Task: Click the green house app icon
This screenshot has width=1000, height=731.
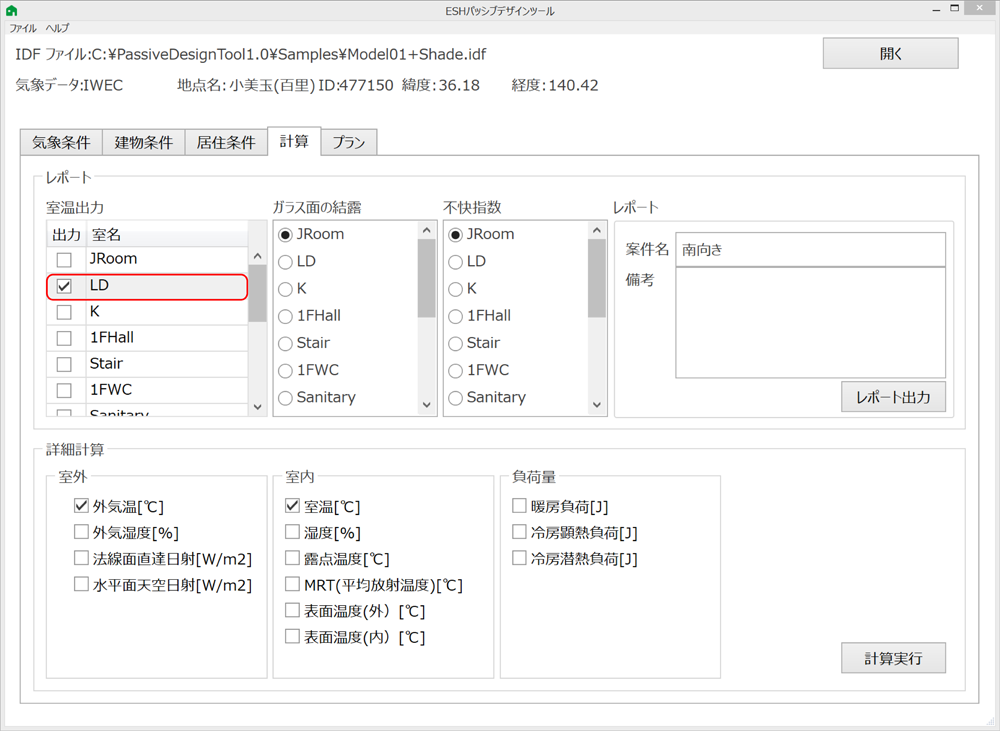Action: [11, 11]
